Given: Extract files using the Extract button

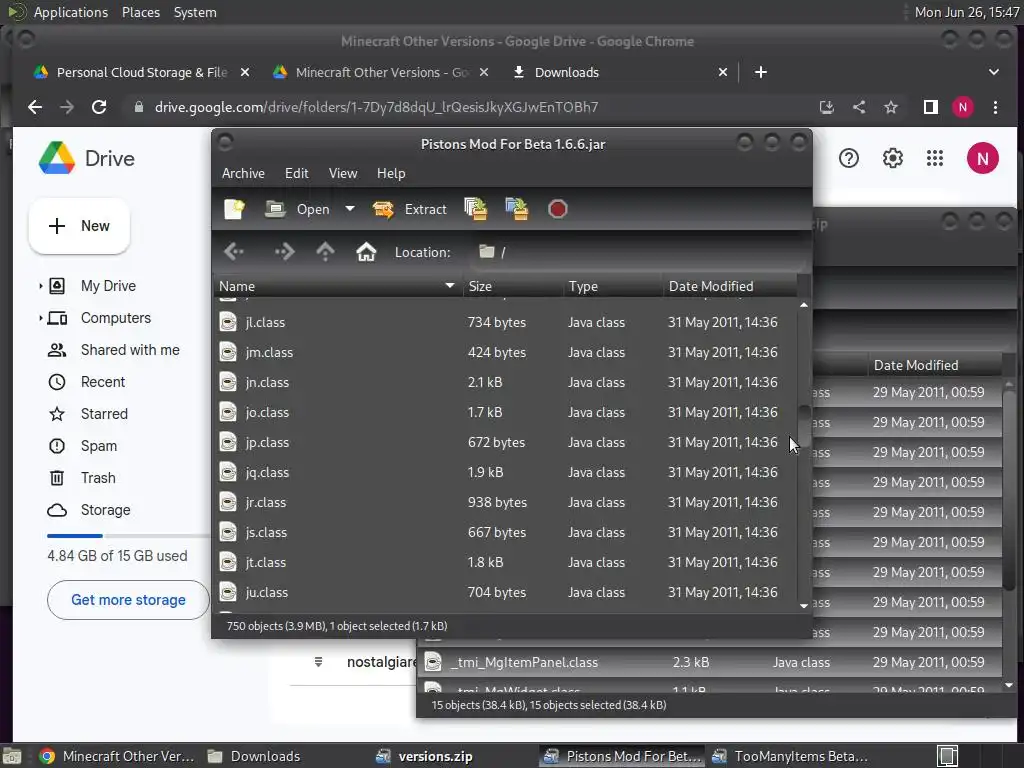Looking at the screenshot, I should pos(409,209).
